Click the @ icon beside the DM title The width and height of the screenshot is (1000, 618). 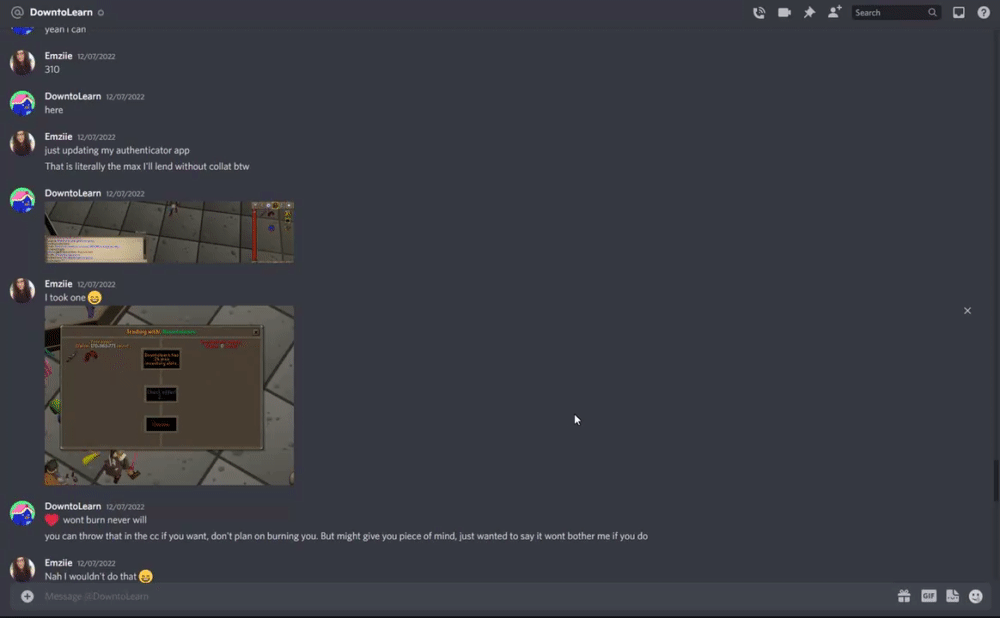(17, 12)
